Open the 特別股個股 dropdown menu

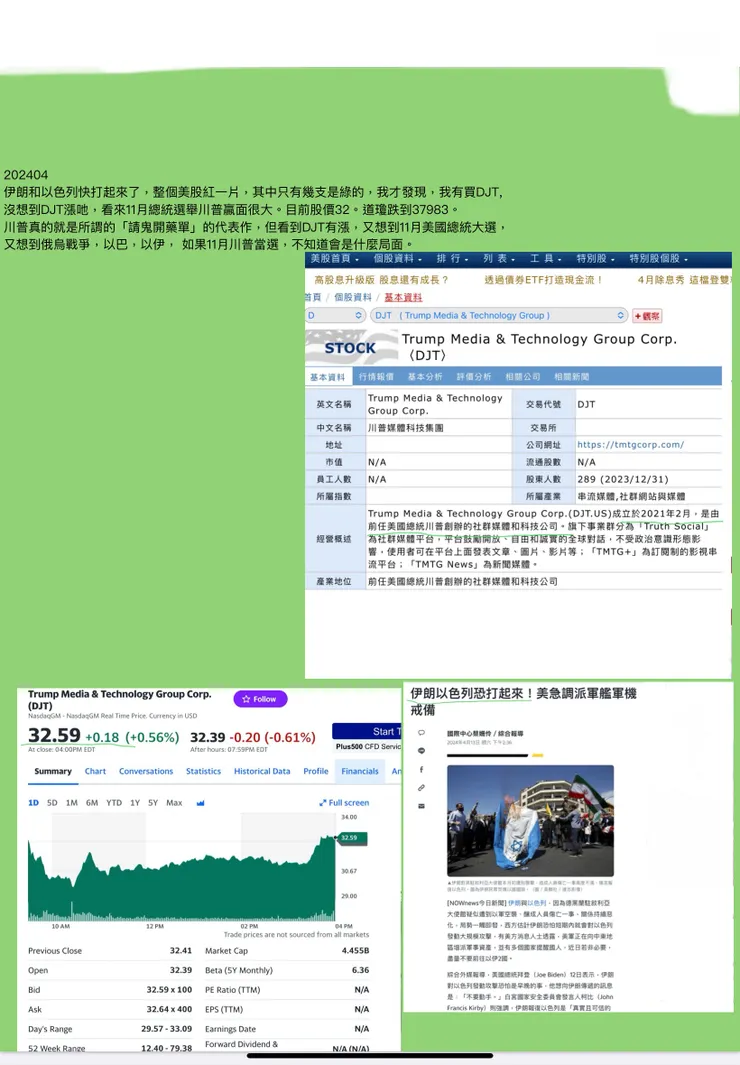[x=659, y=259]
